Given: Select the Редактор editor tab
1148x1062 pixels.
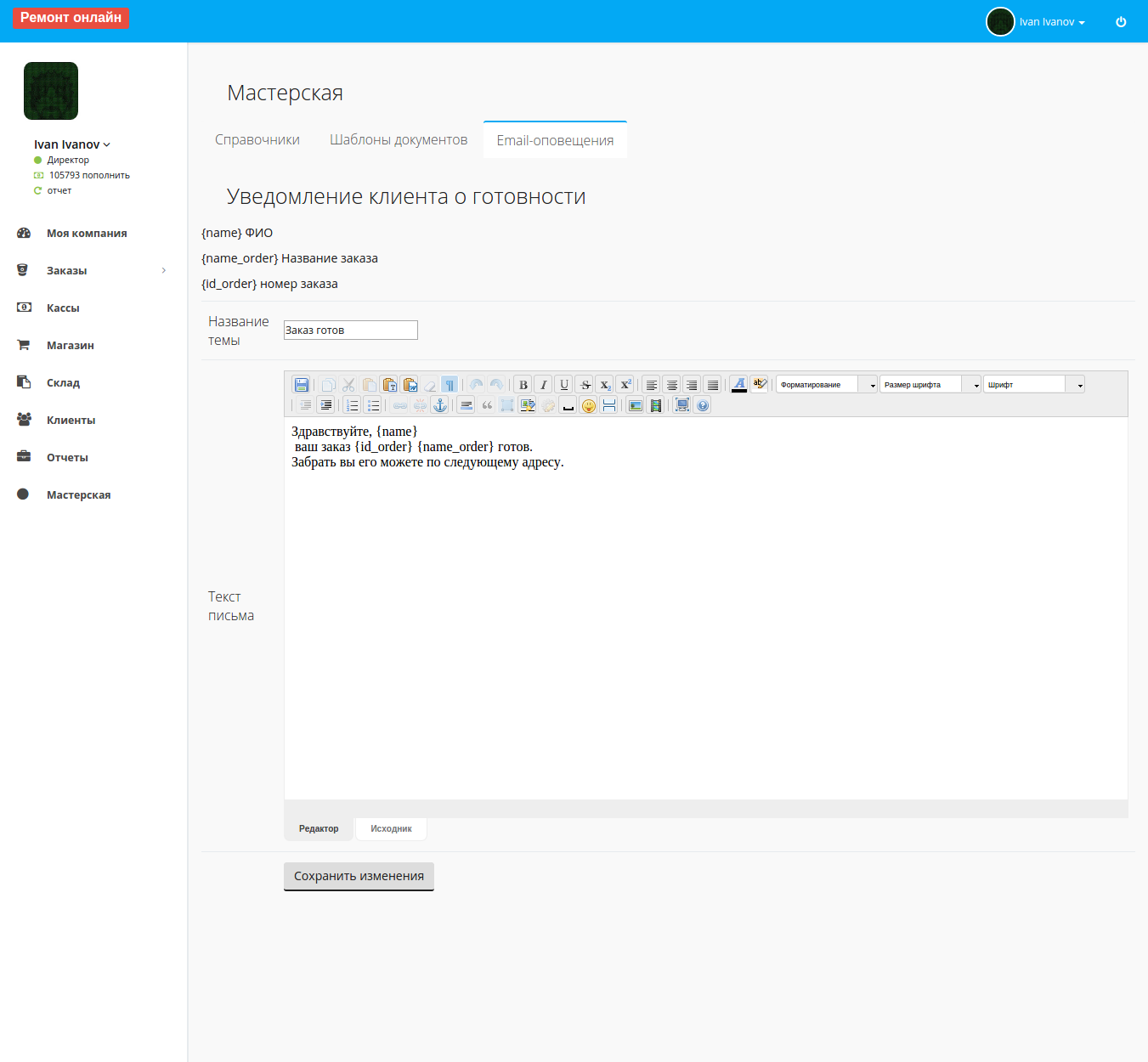Looking at the screenshot, I should point(319,828).
